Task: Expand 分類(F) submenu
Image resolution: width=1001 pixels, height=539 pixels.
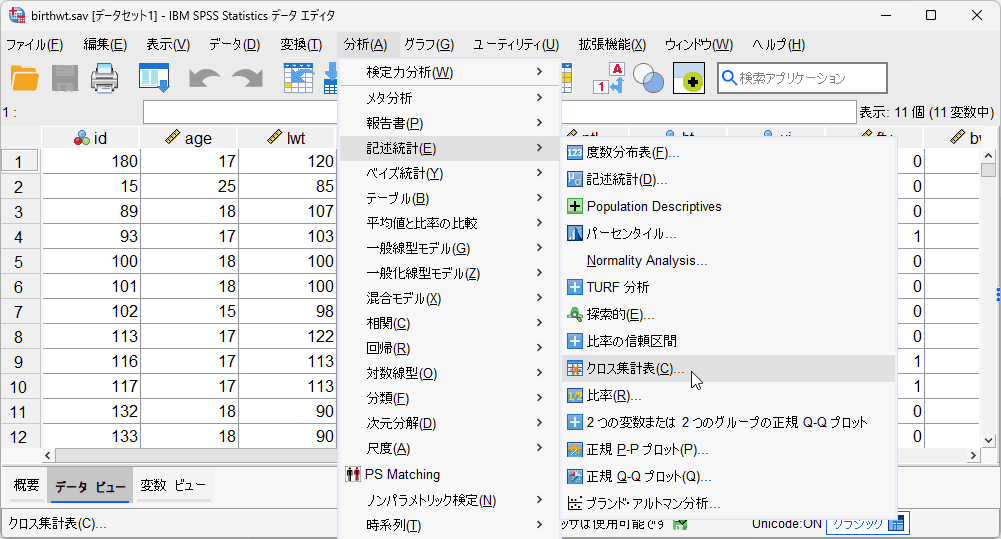Action: coord(449,399)
